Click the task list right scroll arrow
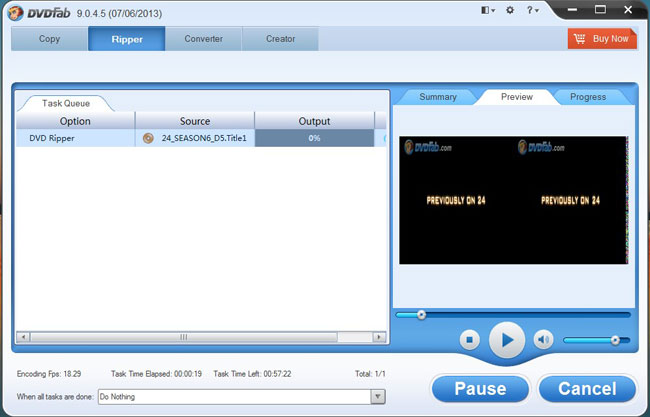650x417 pixels. point(378,337)
